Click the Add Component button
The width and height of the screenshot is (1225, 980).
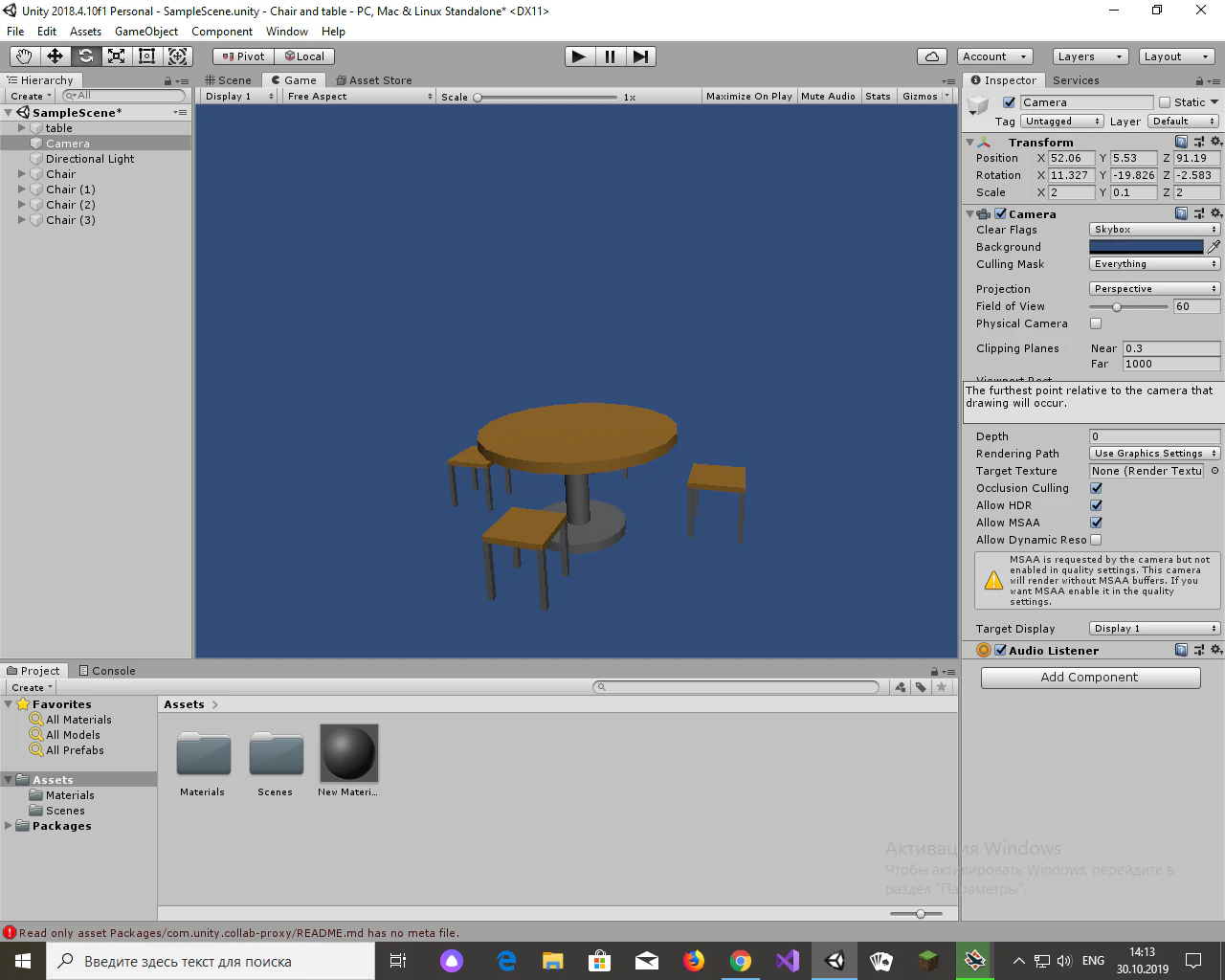1090,678
